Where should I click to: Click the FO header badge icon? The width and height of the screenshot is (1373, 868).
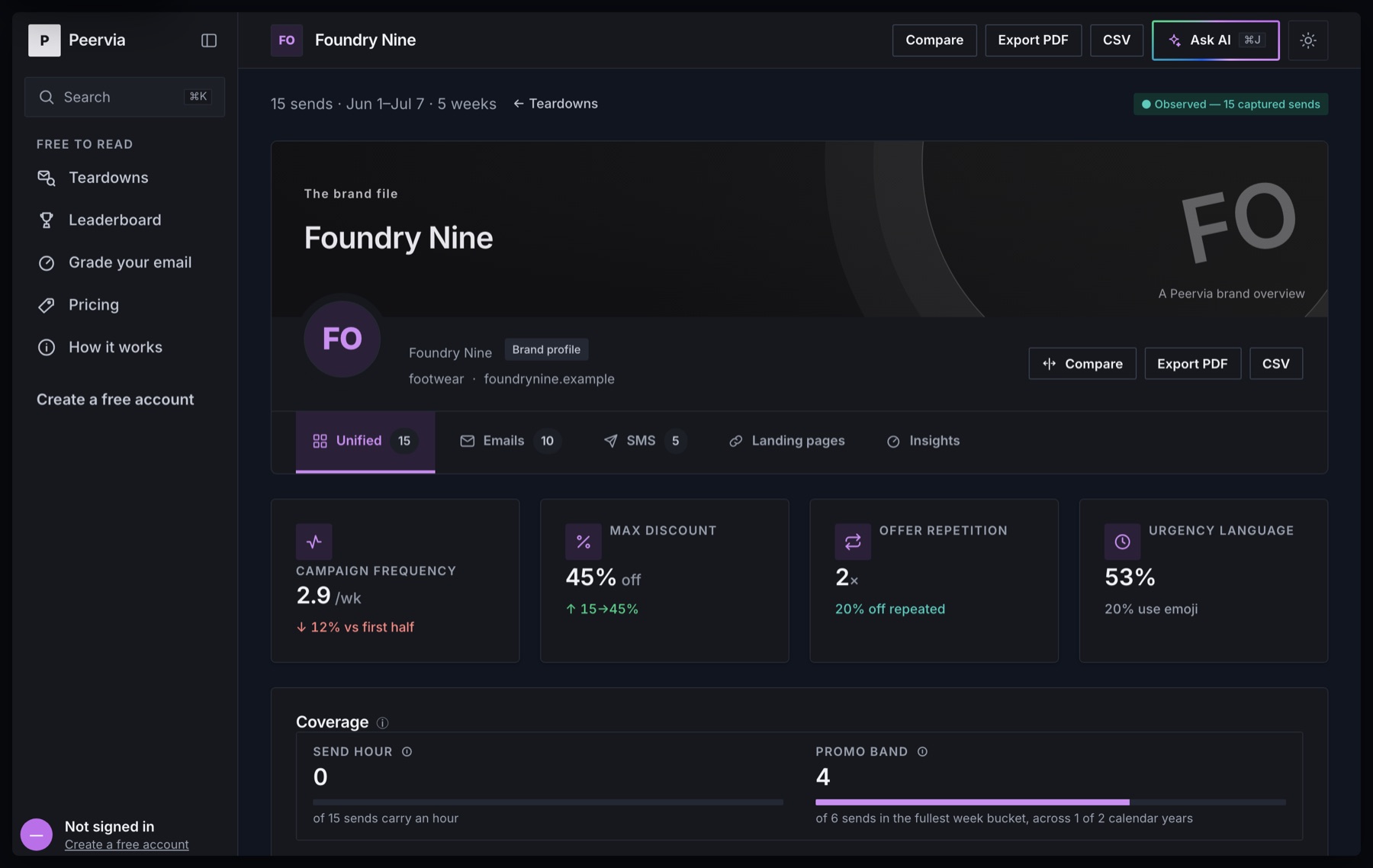(x=287, y=40)
